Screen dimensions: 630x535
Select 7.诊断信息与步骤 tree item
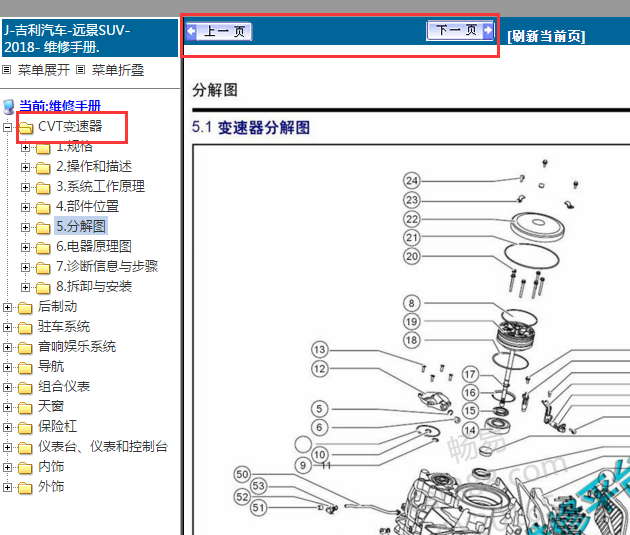[107, 266]
